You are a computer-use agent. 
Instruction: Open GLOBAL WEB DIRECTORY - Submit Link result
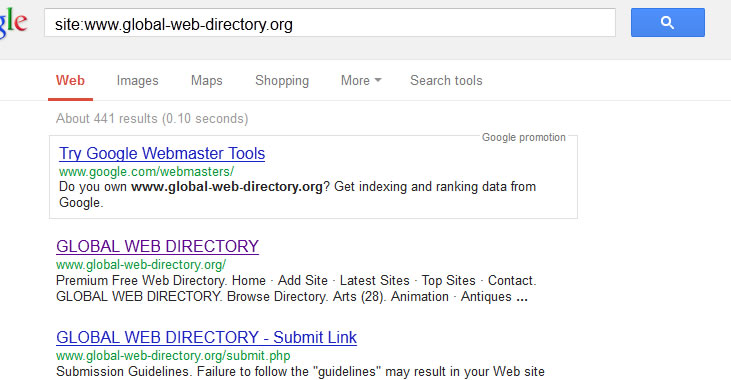pos(206,337)
